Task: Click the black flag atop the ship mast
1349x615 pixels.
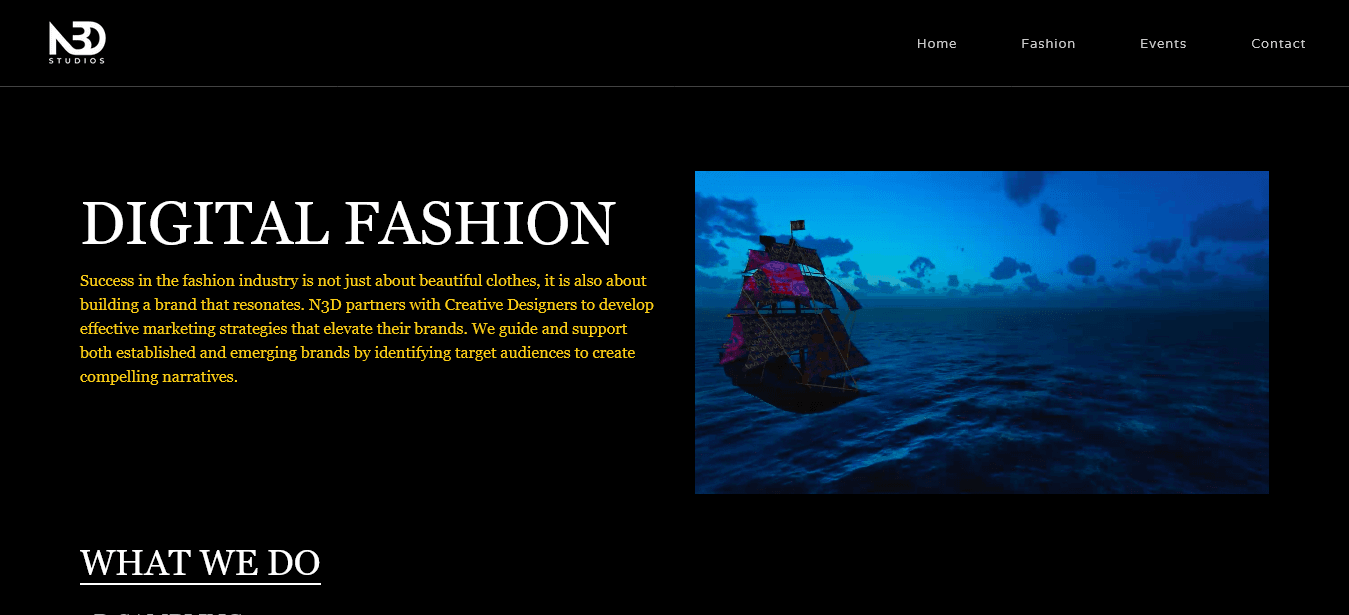Action: tap(797, 225)
